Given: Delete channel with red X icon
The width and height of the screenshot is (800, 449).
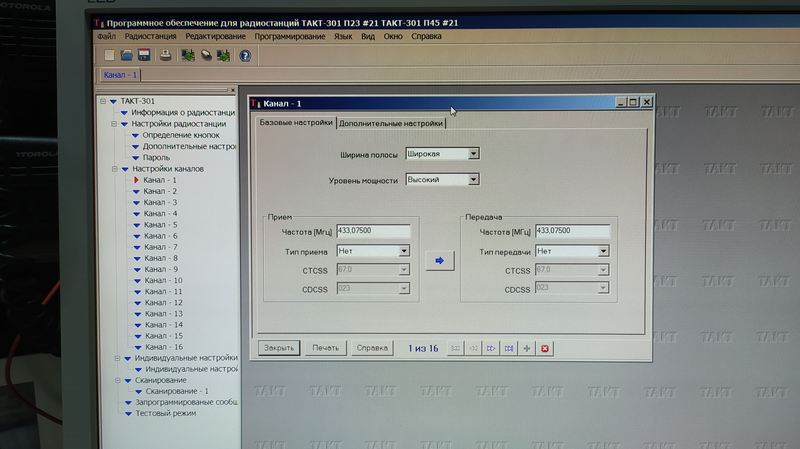Looking at the screenshot, I should point(545,348).
